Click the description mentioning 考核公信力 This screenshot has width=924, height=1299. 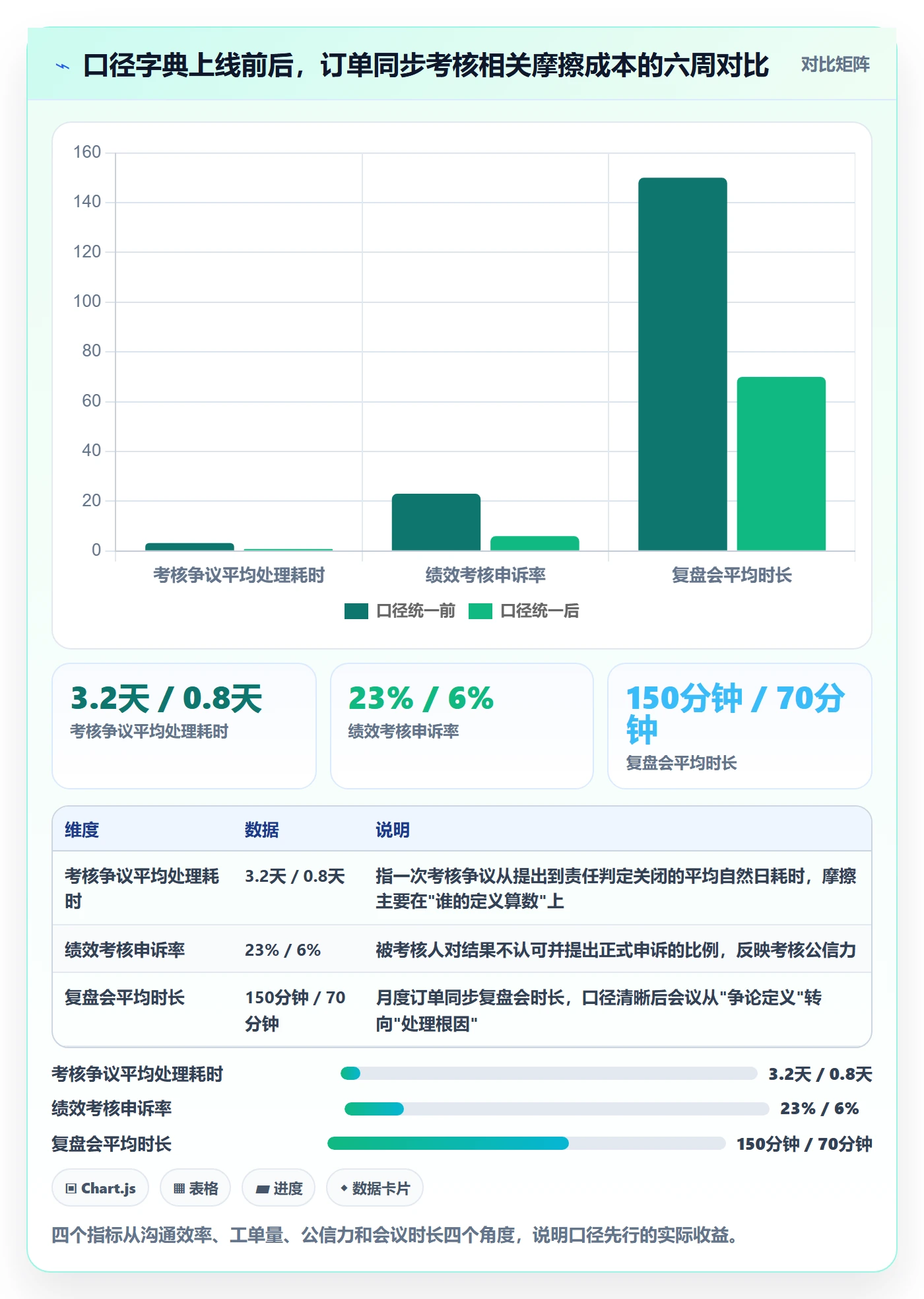pos(616,950)
